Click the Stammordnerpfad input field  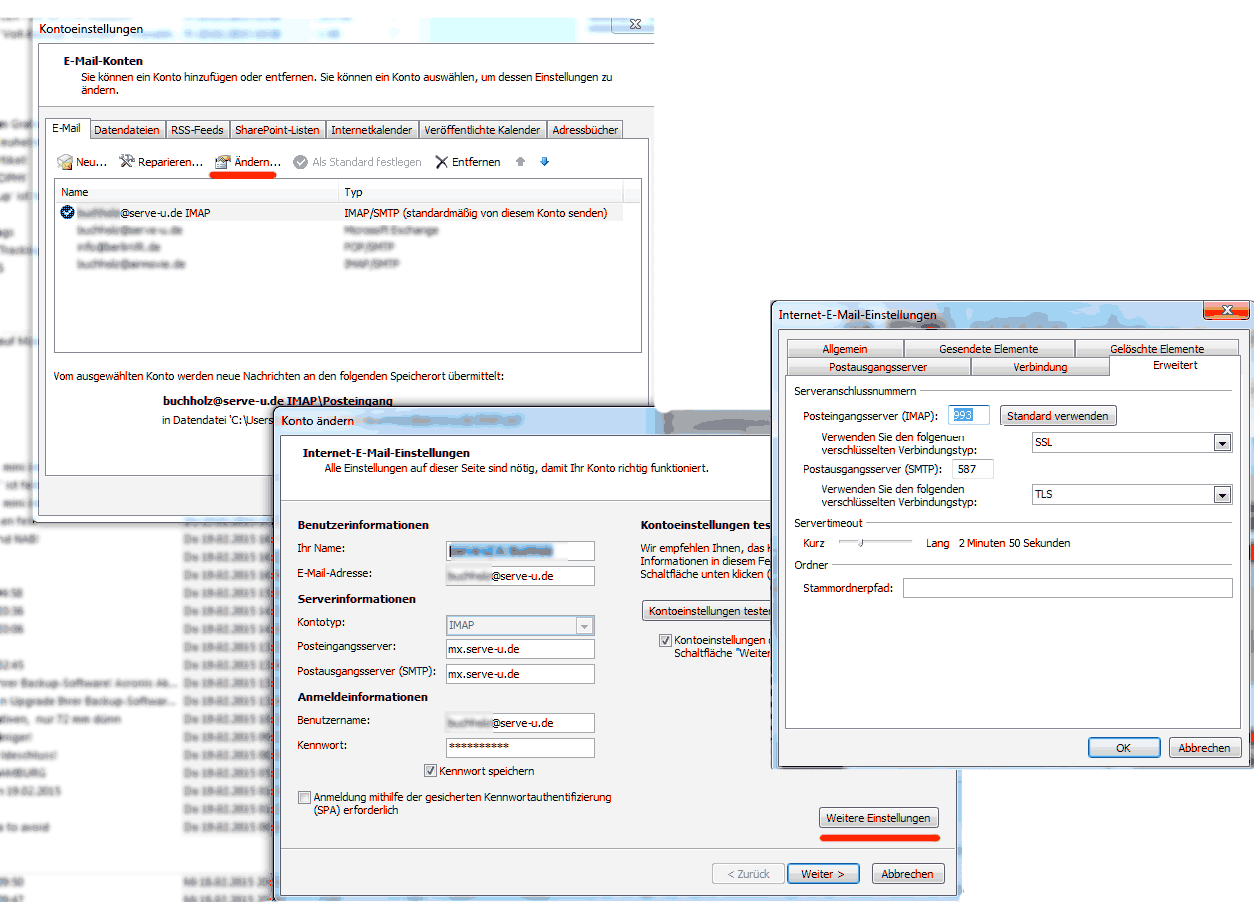click(x=1067, y=588)
